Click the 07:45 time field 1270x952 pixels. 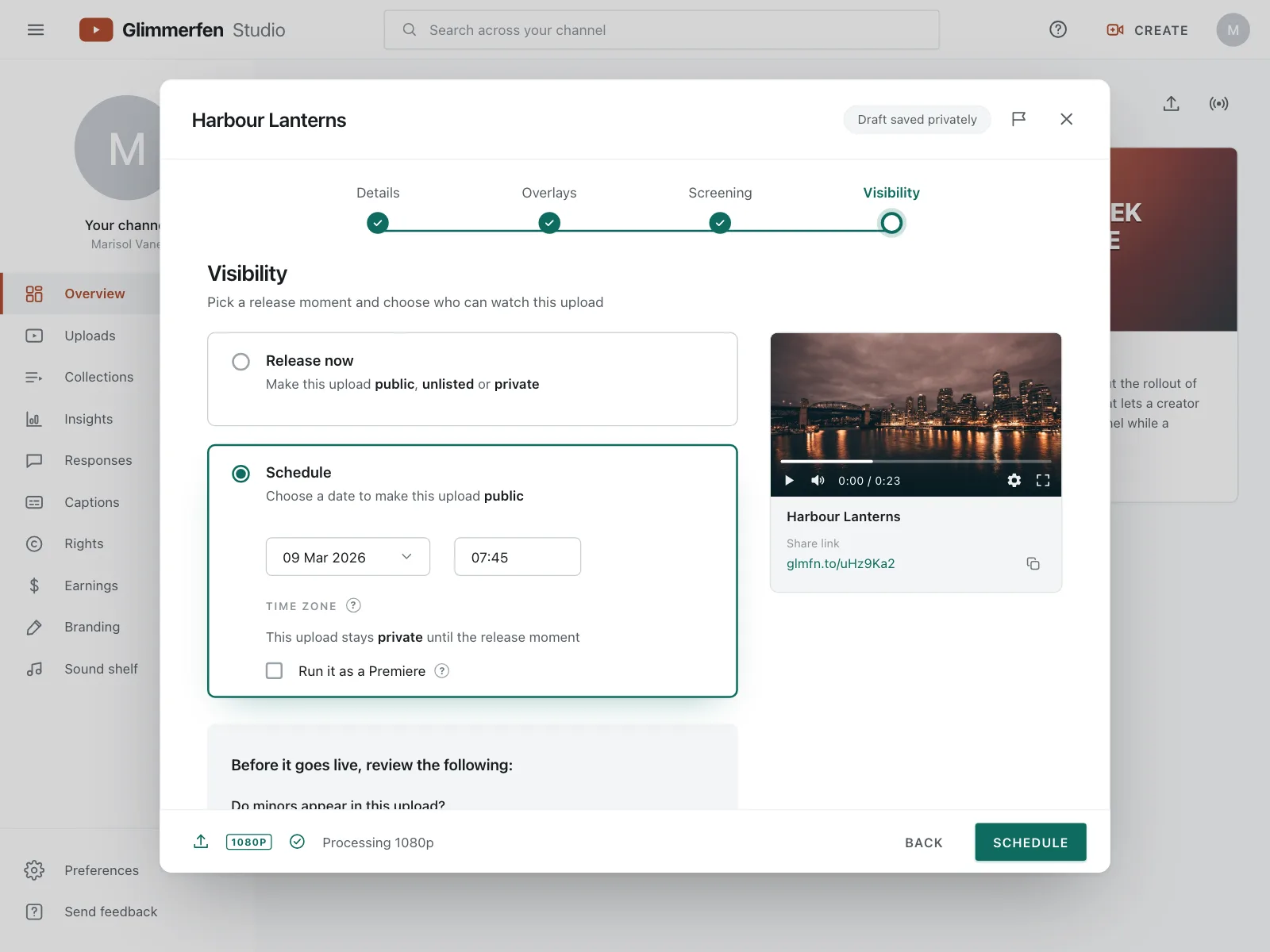pyautogui.click(x=518, y=557)
